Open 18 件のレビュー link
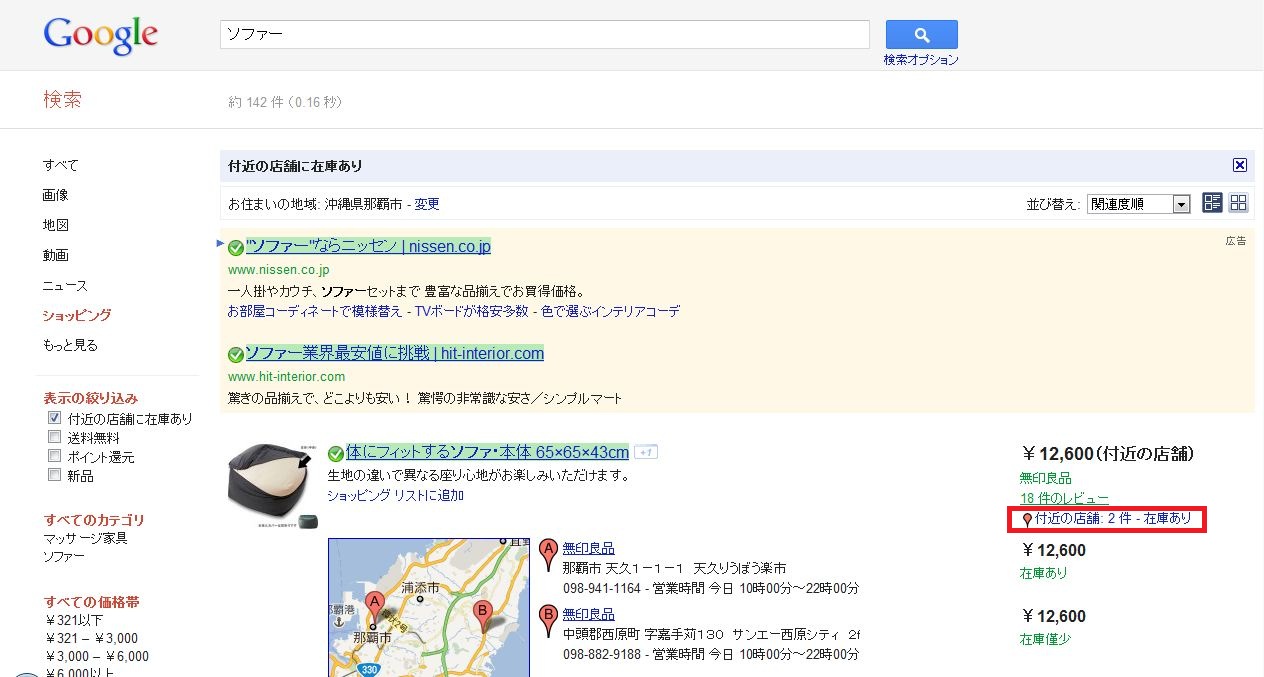This screenshot has height=677, width=1264. 1064,498
